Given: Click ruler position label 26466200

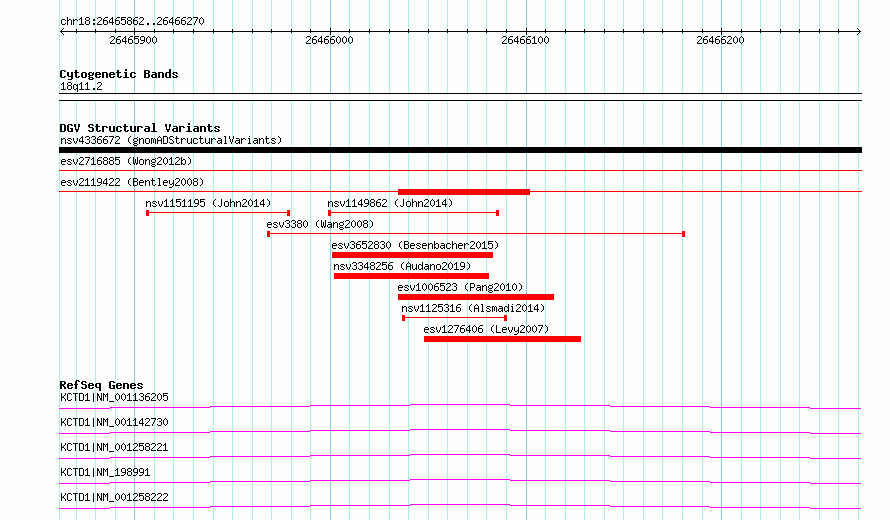Looking at the screenshot, I should 720,40.
